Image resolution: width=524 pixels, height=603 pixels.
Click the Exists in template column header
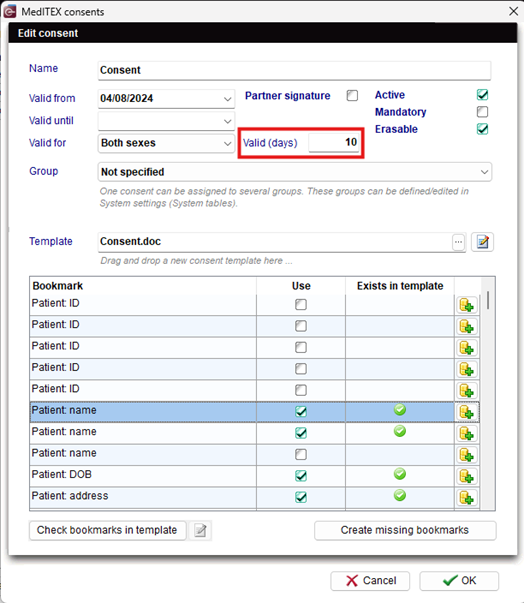coord(400,286)
